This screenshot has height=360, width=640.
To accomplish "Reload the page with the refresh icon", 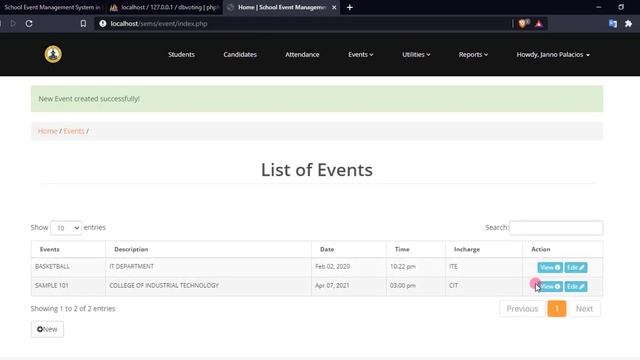I will click(29, 24).
